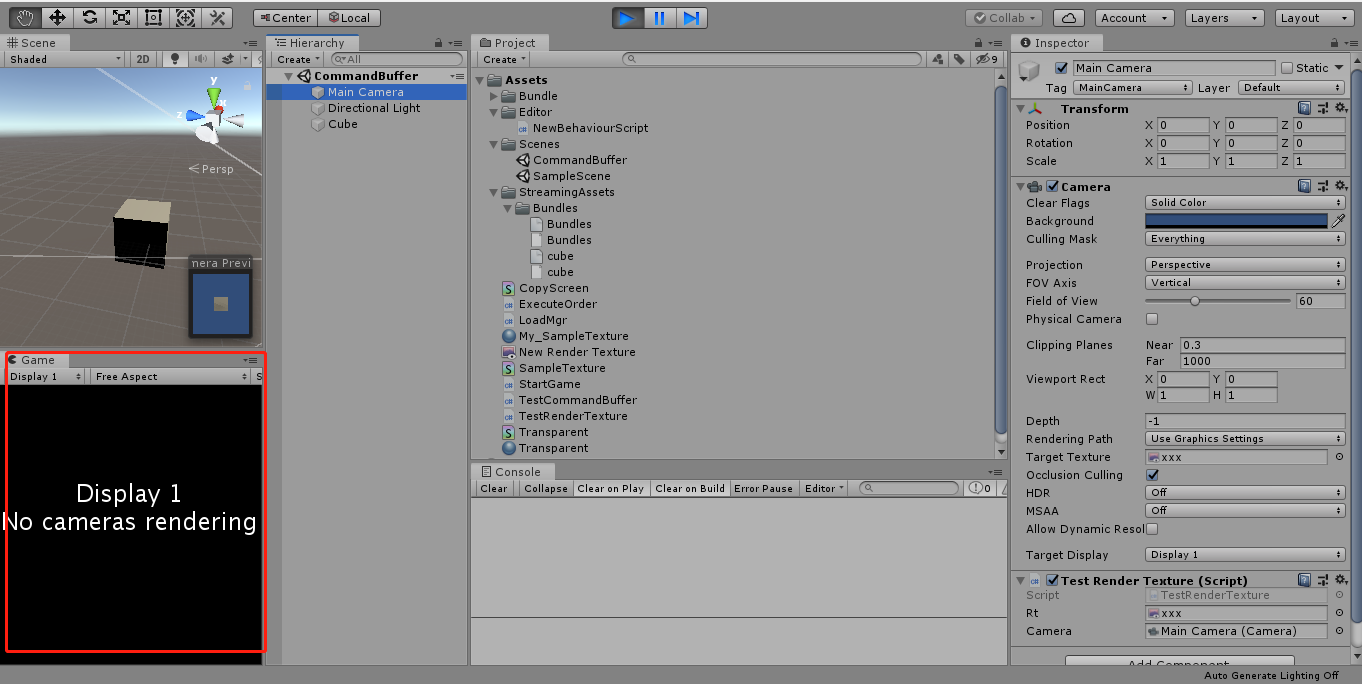The height and width of the screenshot is (684, 1362).
Task: Open the cloud services window icon
Action: point(1069,17)
